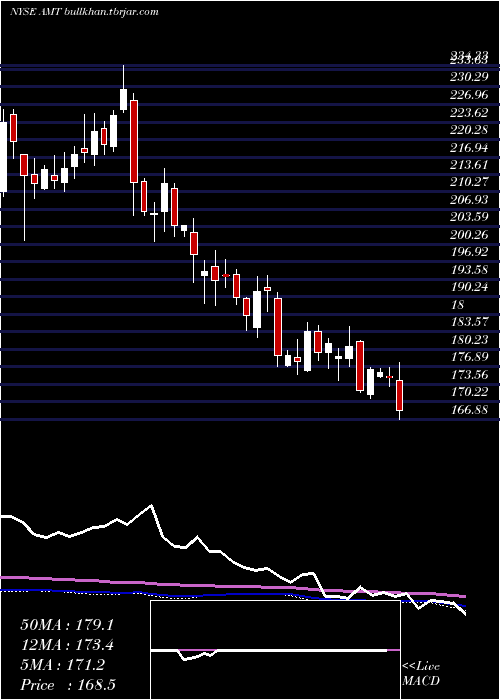Click the MACD histogram panel
Screen dimensions: 500x700
point(275,650)
